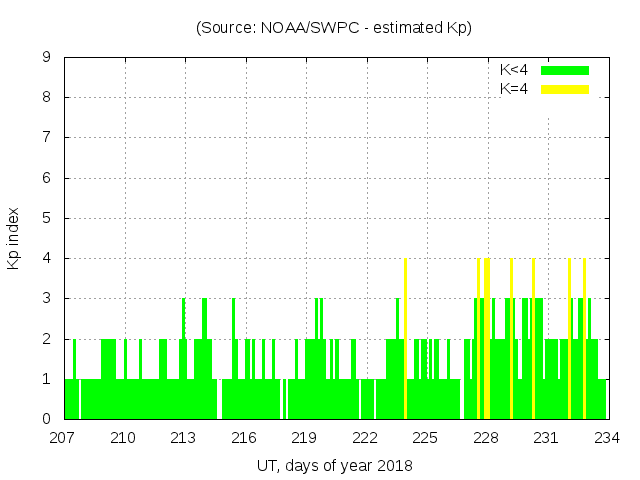Click the 'Kp index' y-axis label
Screen dimensions: 640x480
(13, 238)
